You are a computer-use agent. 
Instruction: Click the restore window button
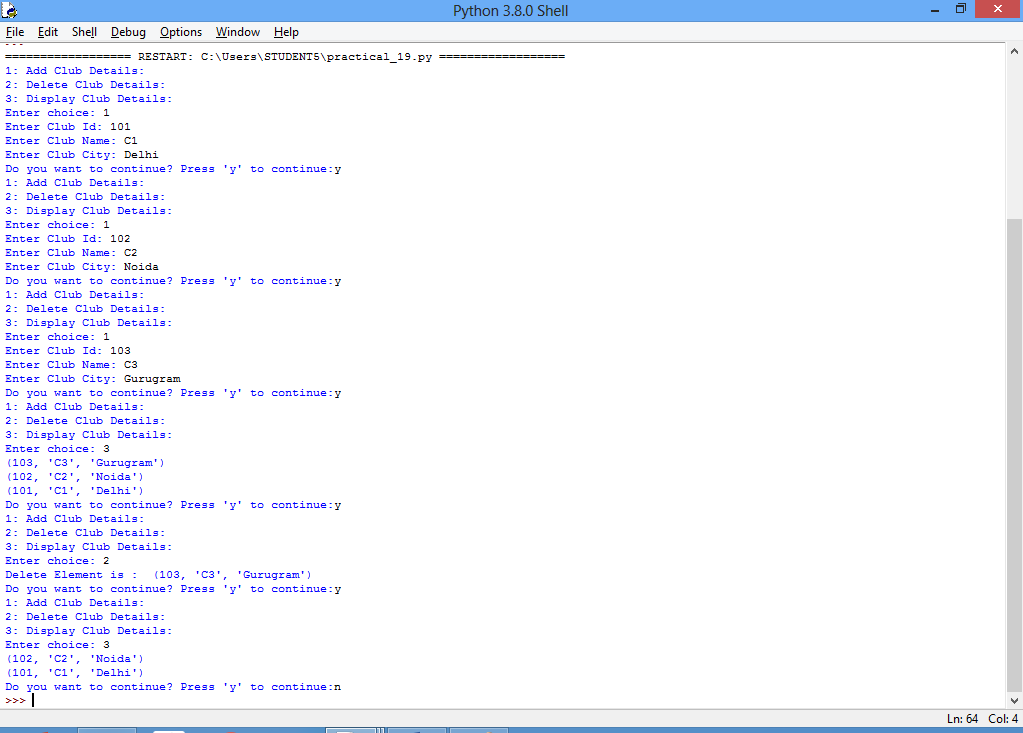(x=961, y=9)
